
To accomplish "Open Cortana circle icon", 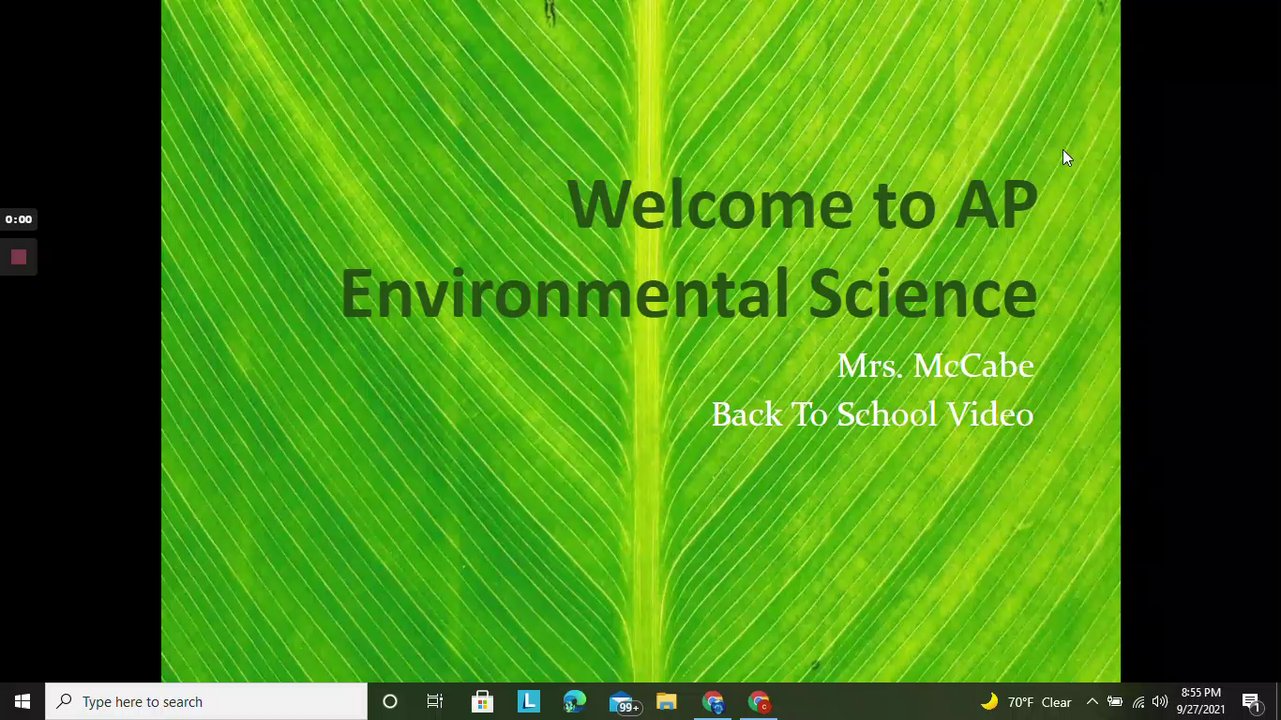I will coord(390,702).
